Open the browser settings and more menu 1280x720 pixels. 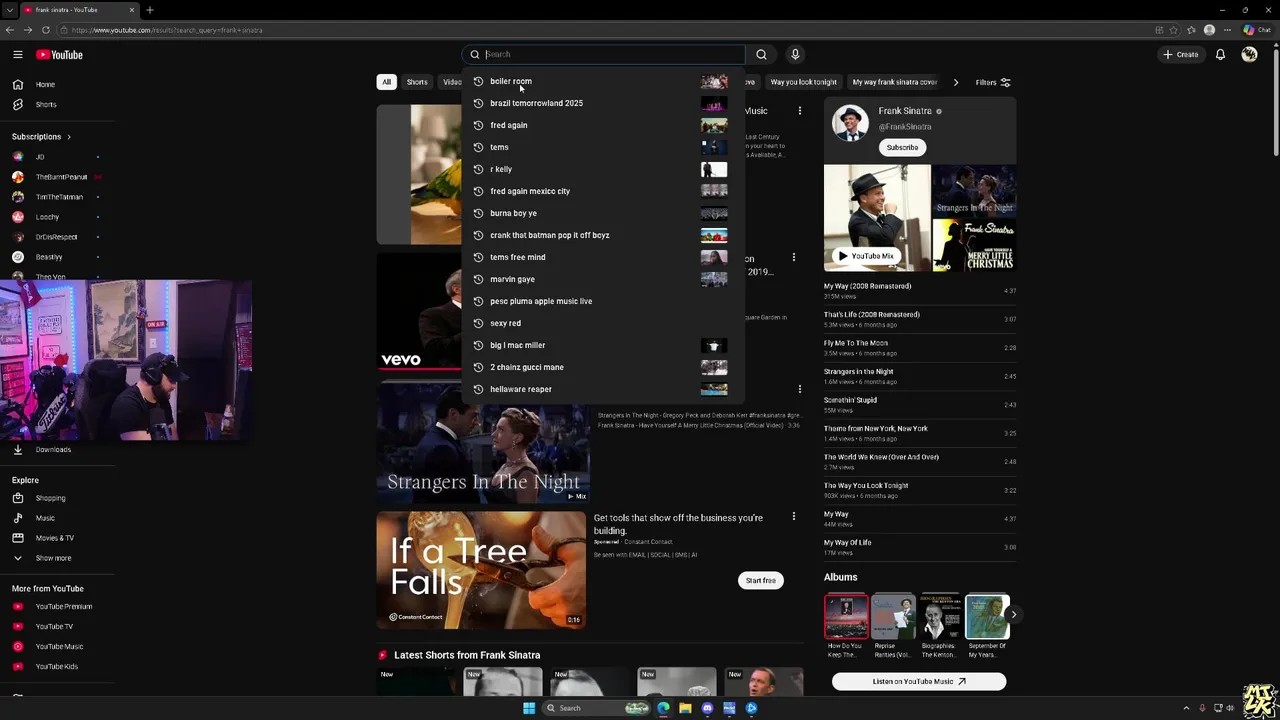click(x=1226, y=30)
